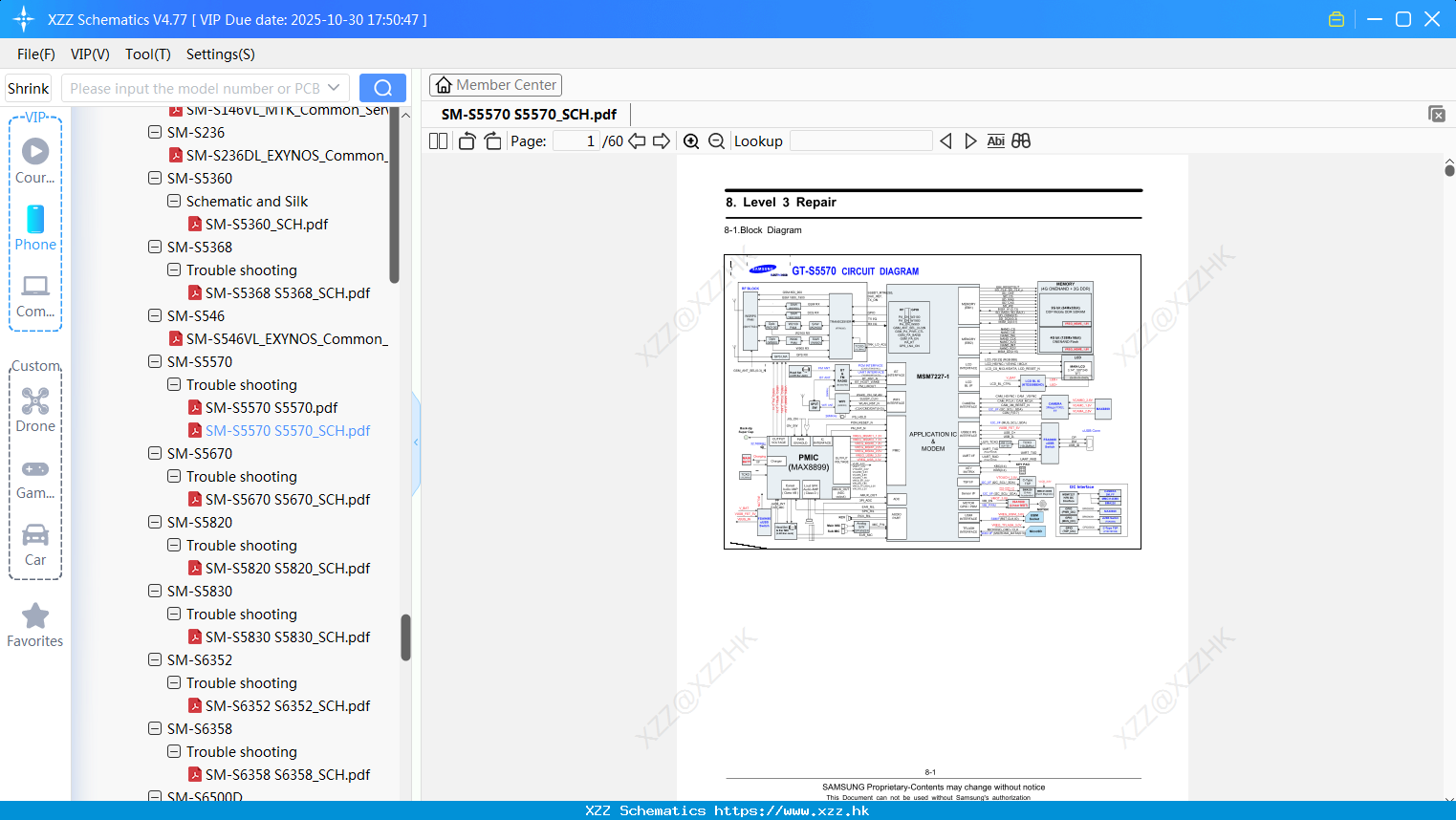Collapse the SM-S5368 tree node
The height and width of the screenshot is (820, 1456).
[x=155, y=247]
